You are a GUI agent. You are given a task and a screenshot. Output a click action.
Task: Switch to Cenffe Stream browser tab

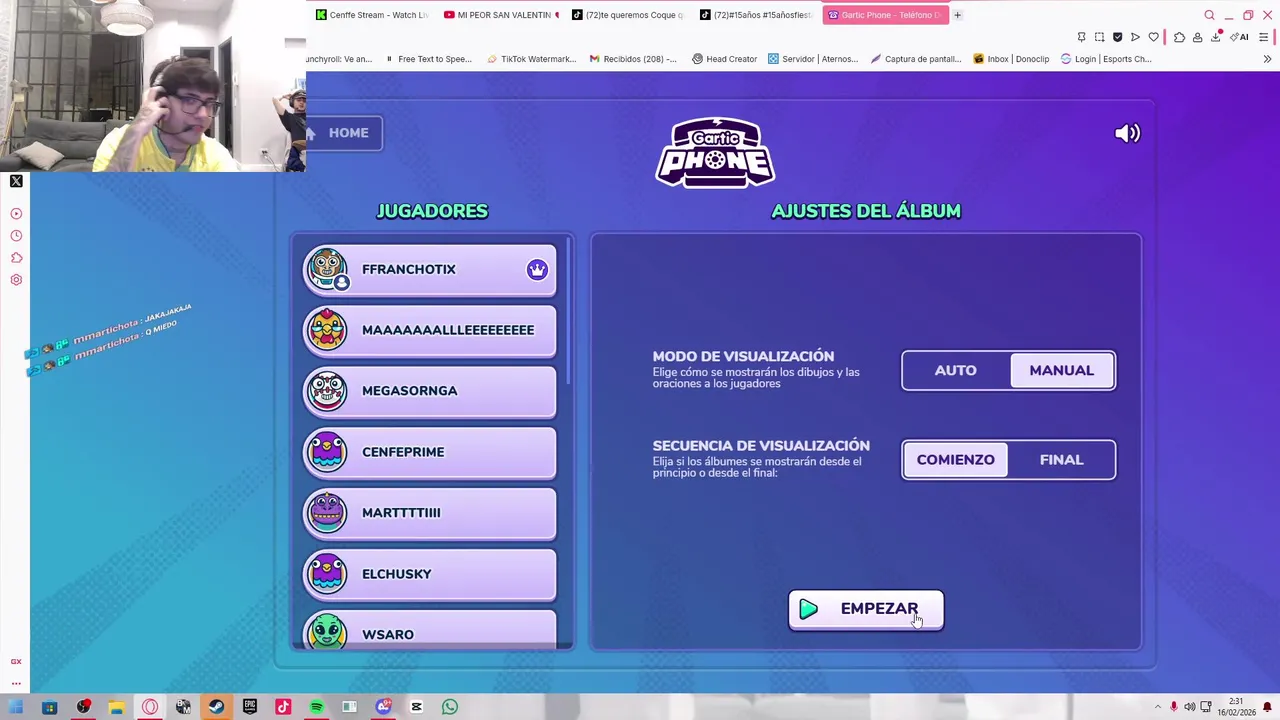[372, 15]
